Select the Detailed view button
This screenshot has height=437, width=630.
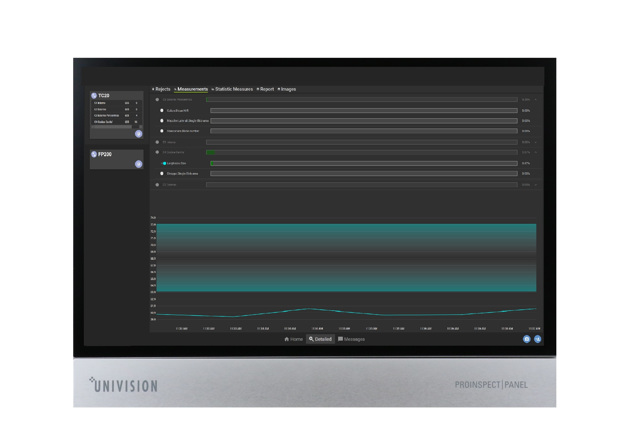pyautogui.click(x=320, y=339)
